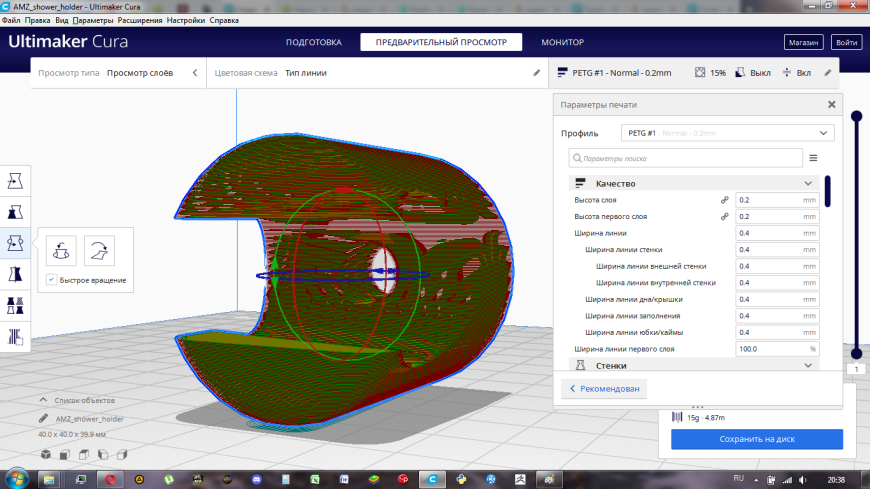
Task: Click the adhesion Вкл icon
Action: pyautogui.click(x=787, y=73)
